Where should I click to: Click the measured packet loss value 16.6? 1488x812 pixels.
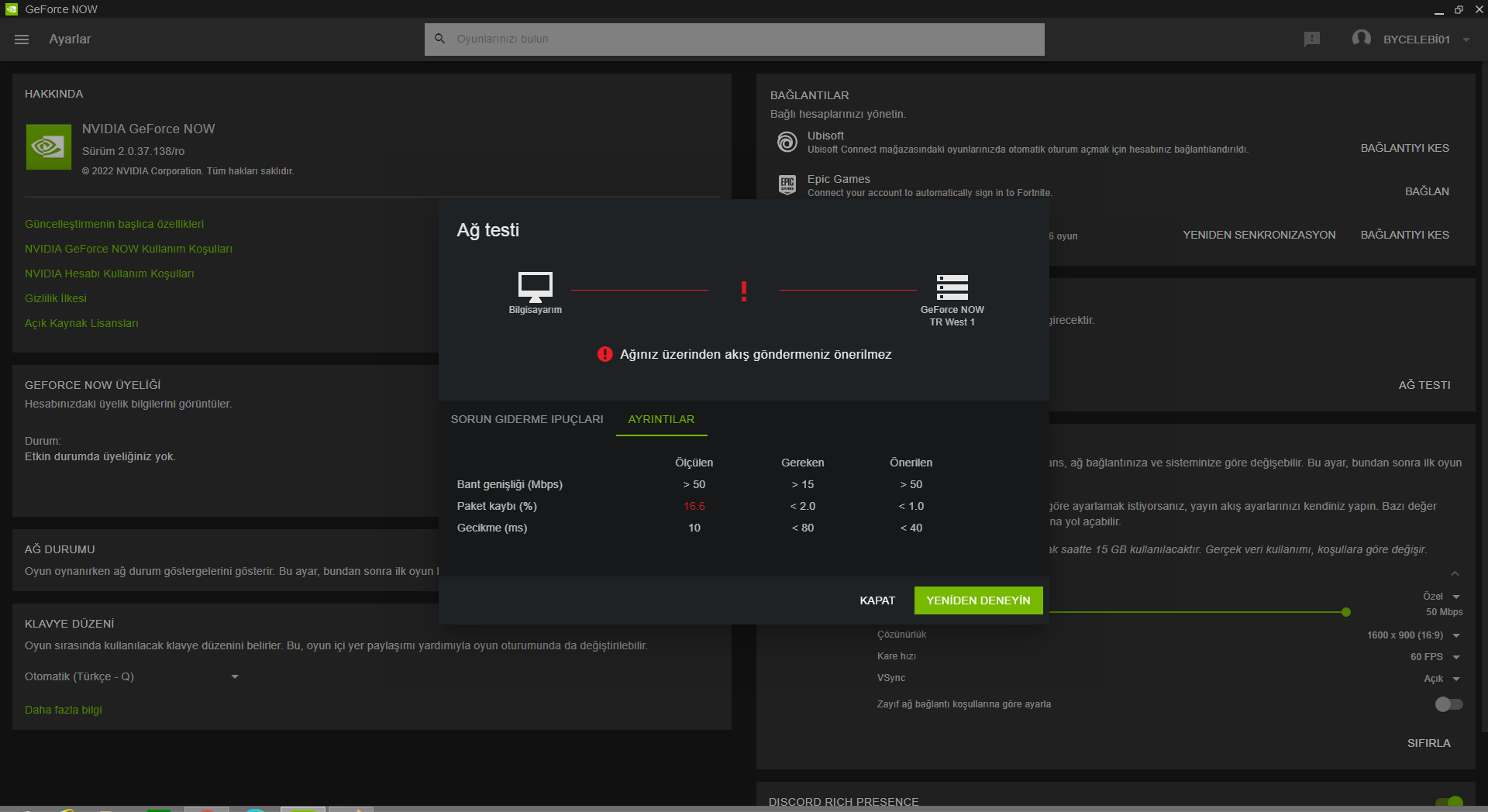click(694, 506)
